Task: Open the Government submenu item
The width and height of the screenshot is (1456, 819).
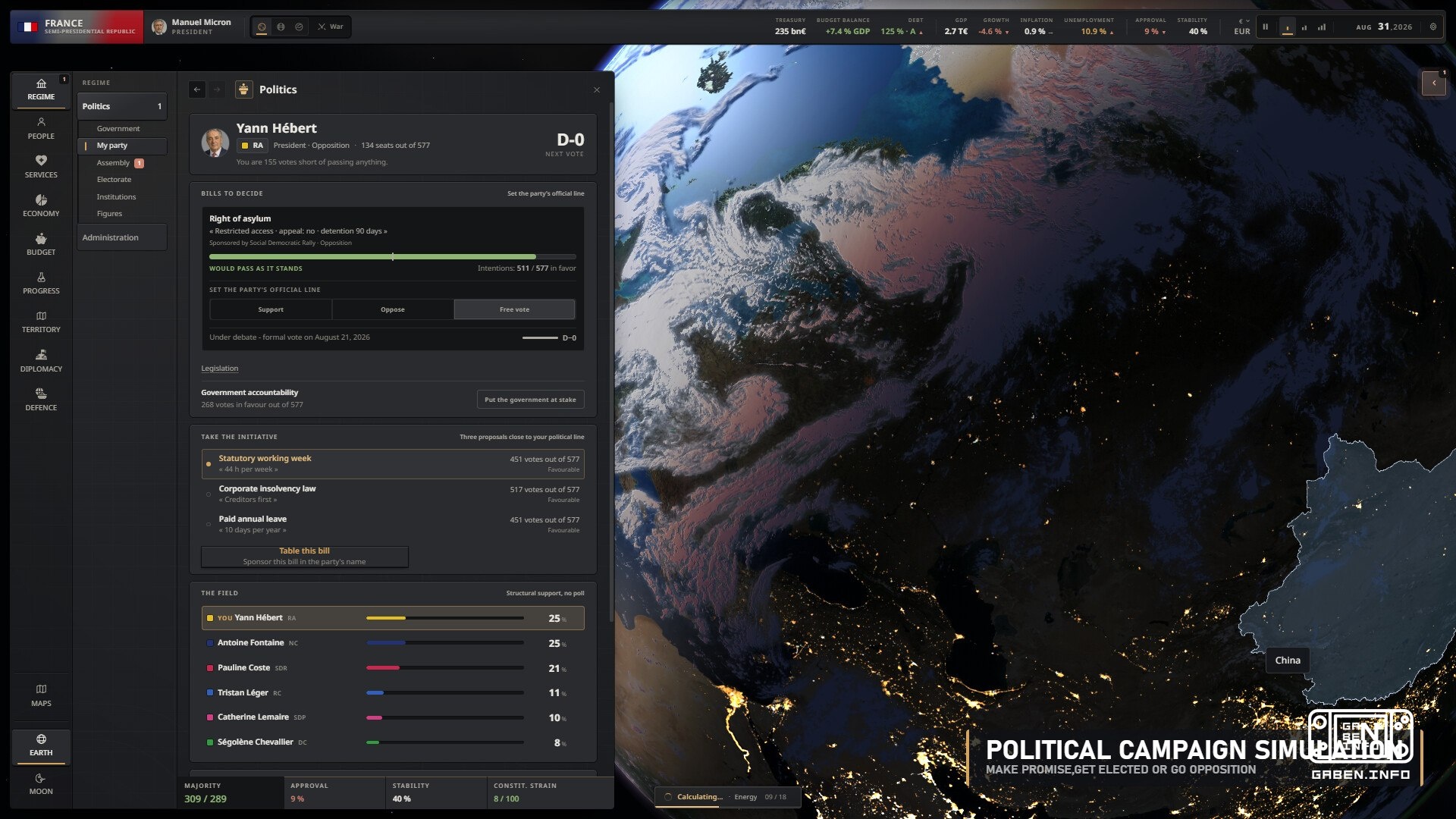Action: [118, 129]
